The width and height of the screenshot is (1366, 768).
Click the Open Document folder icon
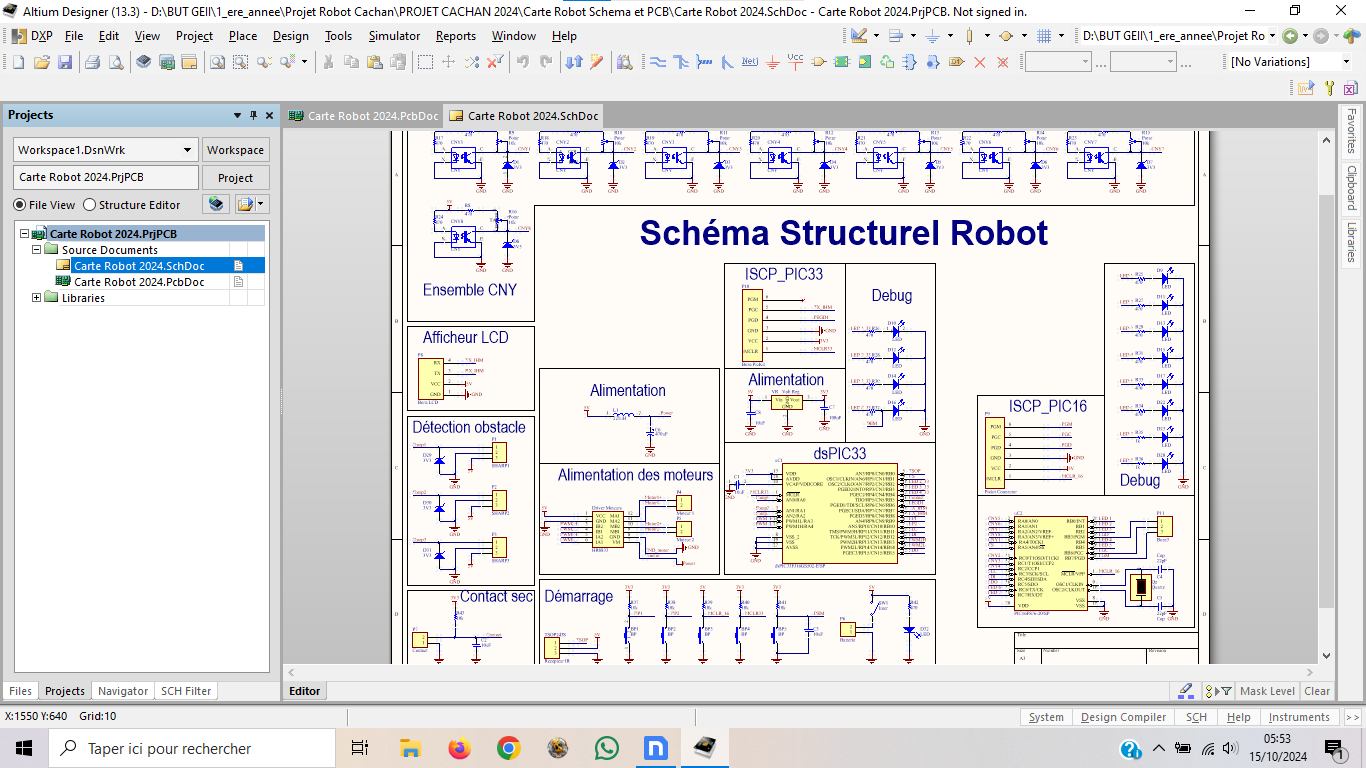click(x=41, y=62)
